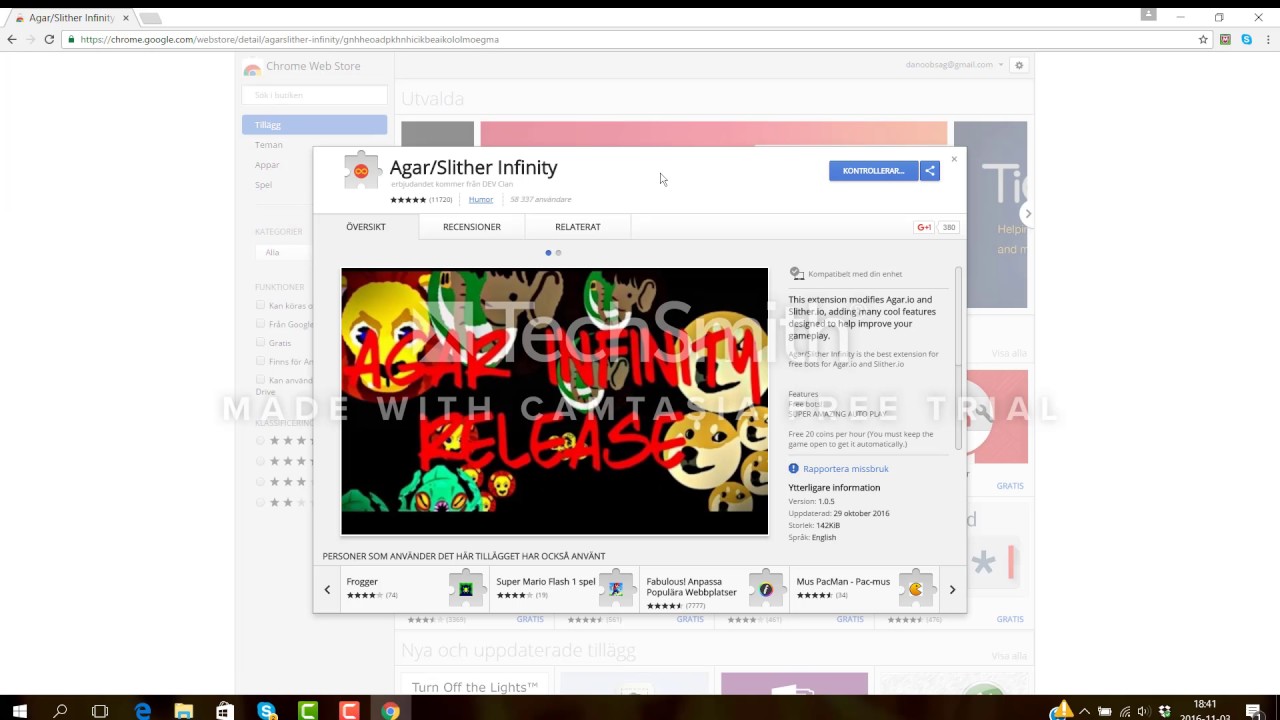Open the Windows Start menu
The image size is (1280, 720).
(19, 711)
